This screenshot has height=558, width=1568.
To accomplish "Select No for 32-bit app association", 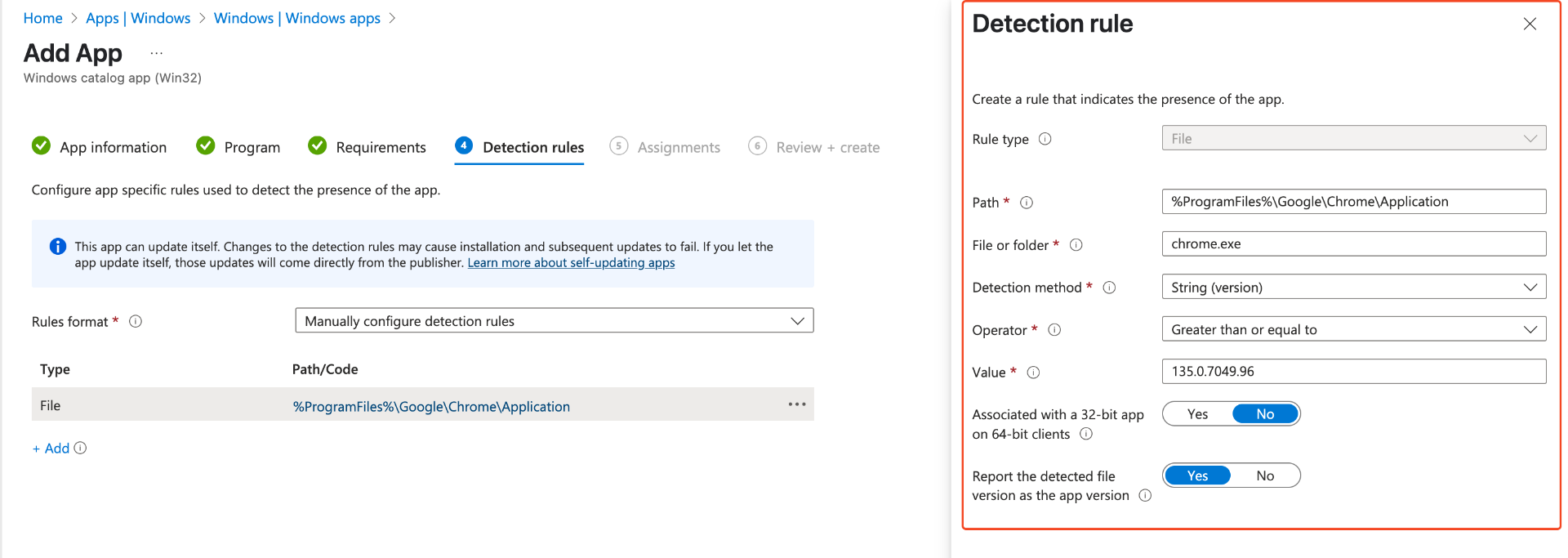I will click(1264, 414).
